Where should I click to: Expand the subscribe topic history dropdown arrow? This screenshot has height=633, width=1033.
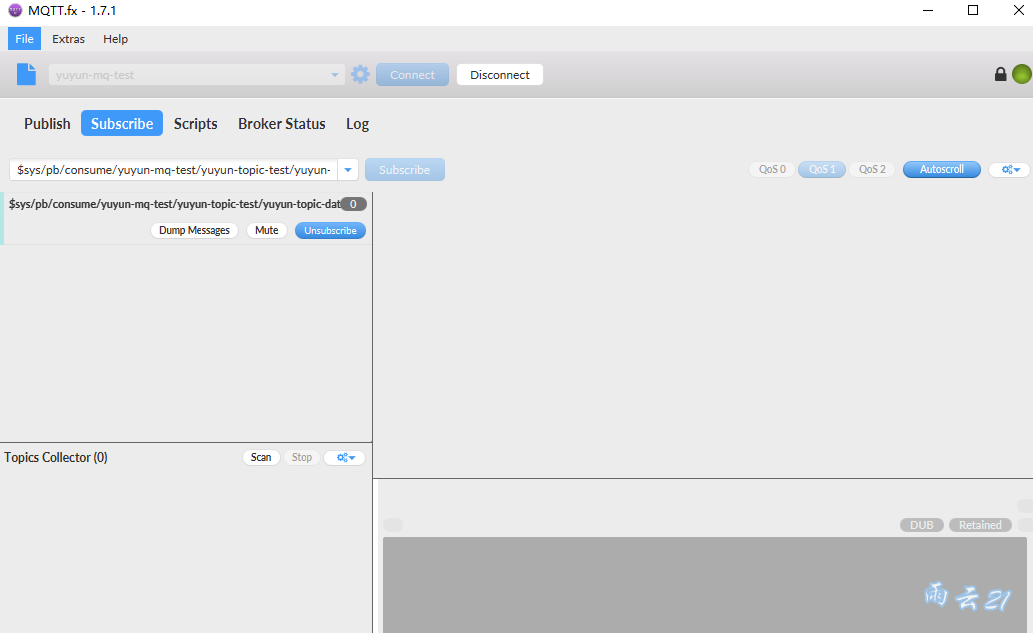click(348, 170)
